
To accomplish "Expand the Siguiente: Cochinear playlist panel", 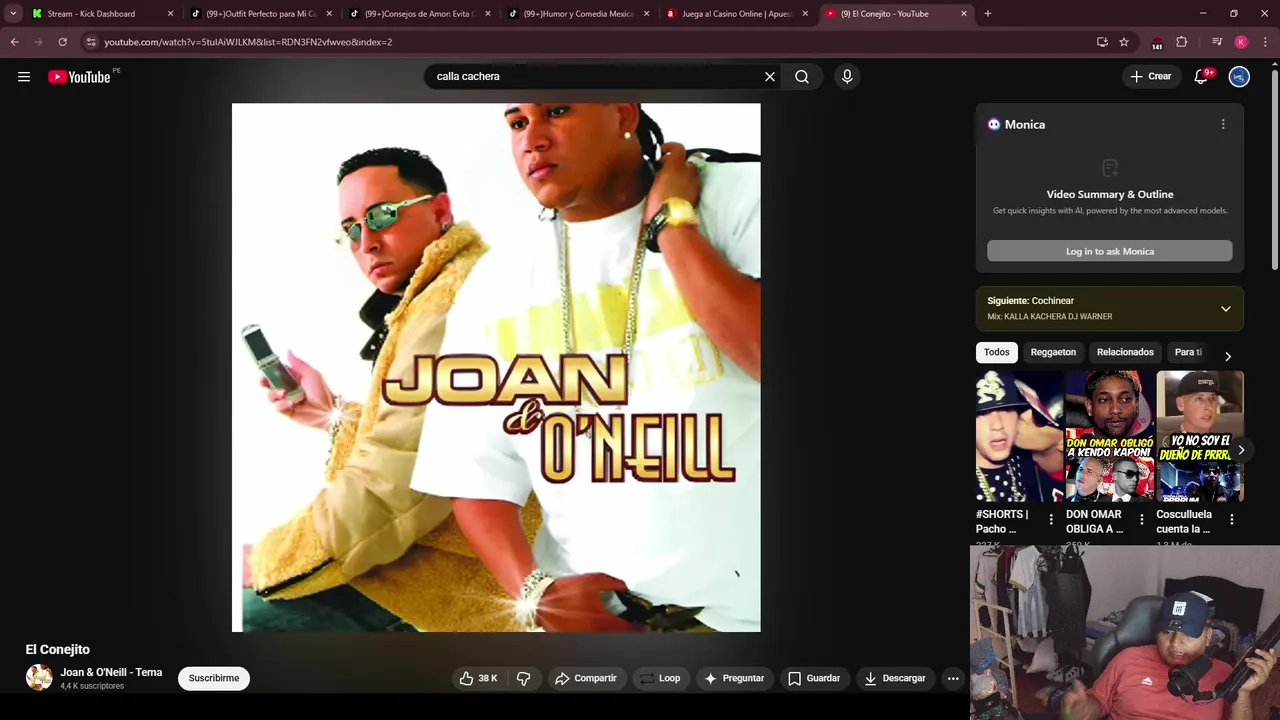I will 1226,309.
